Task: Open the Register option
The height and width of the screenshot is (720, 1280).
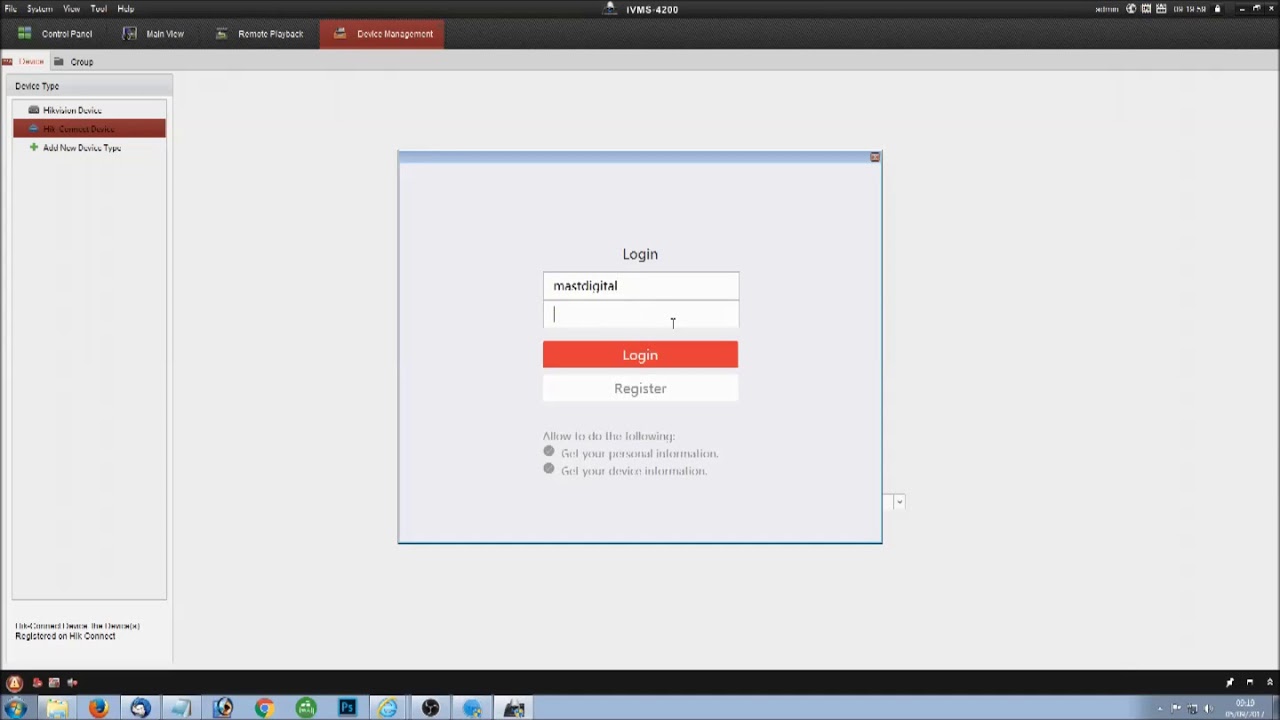Action: (x=640, y=388)
